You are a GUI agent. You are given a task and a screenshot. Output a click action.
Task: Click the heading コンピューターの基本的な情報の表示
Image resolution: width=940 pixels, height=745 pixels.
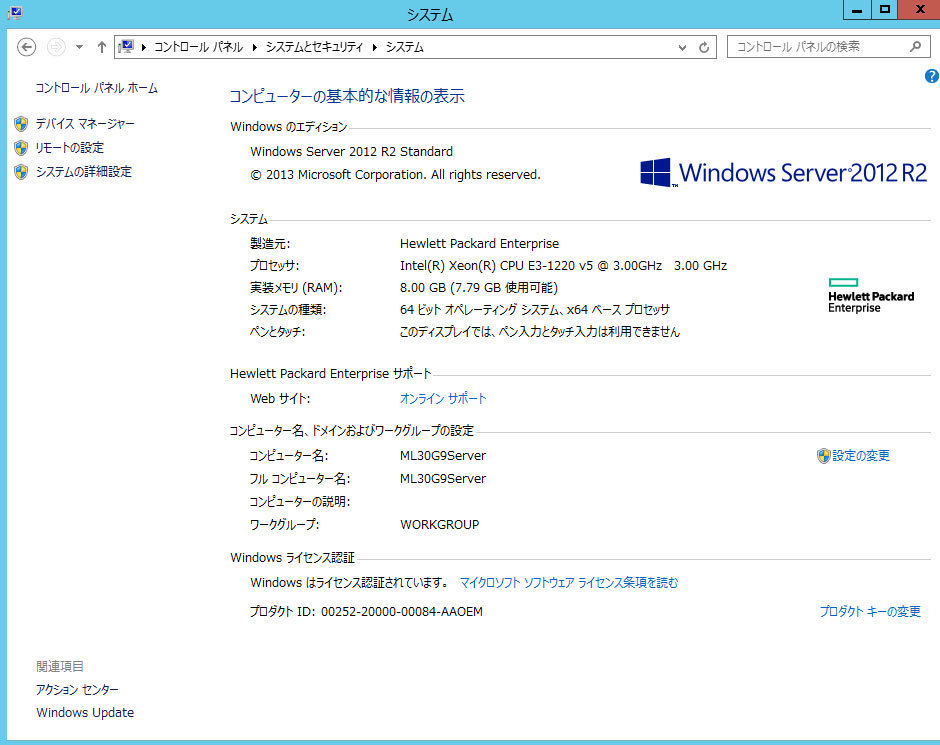point(347,96)
